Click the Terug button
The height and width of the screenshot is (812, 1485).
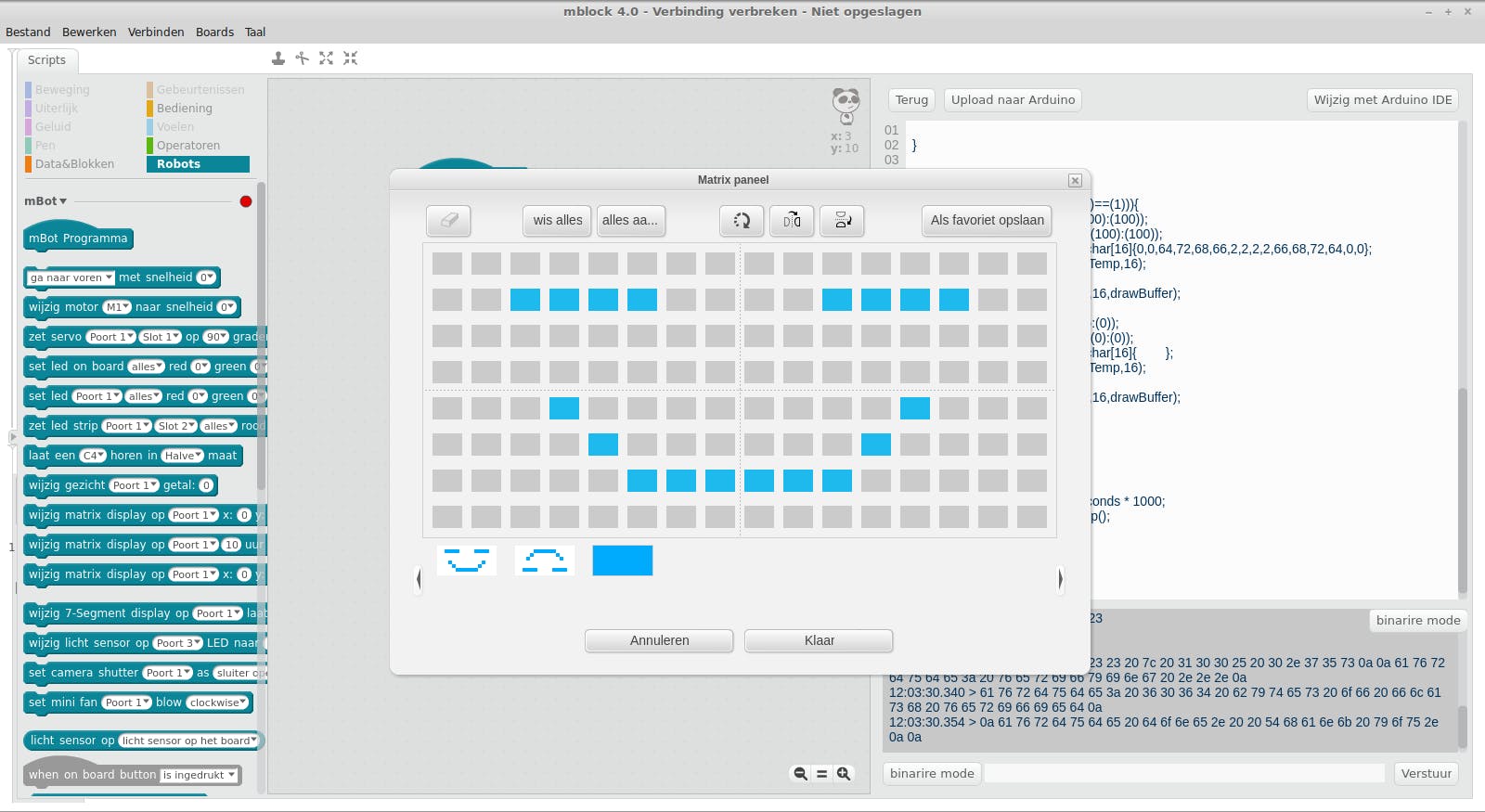pyautogui.click(x=911, y=100)
